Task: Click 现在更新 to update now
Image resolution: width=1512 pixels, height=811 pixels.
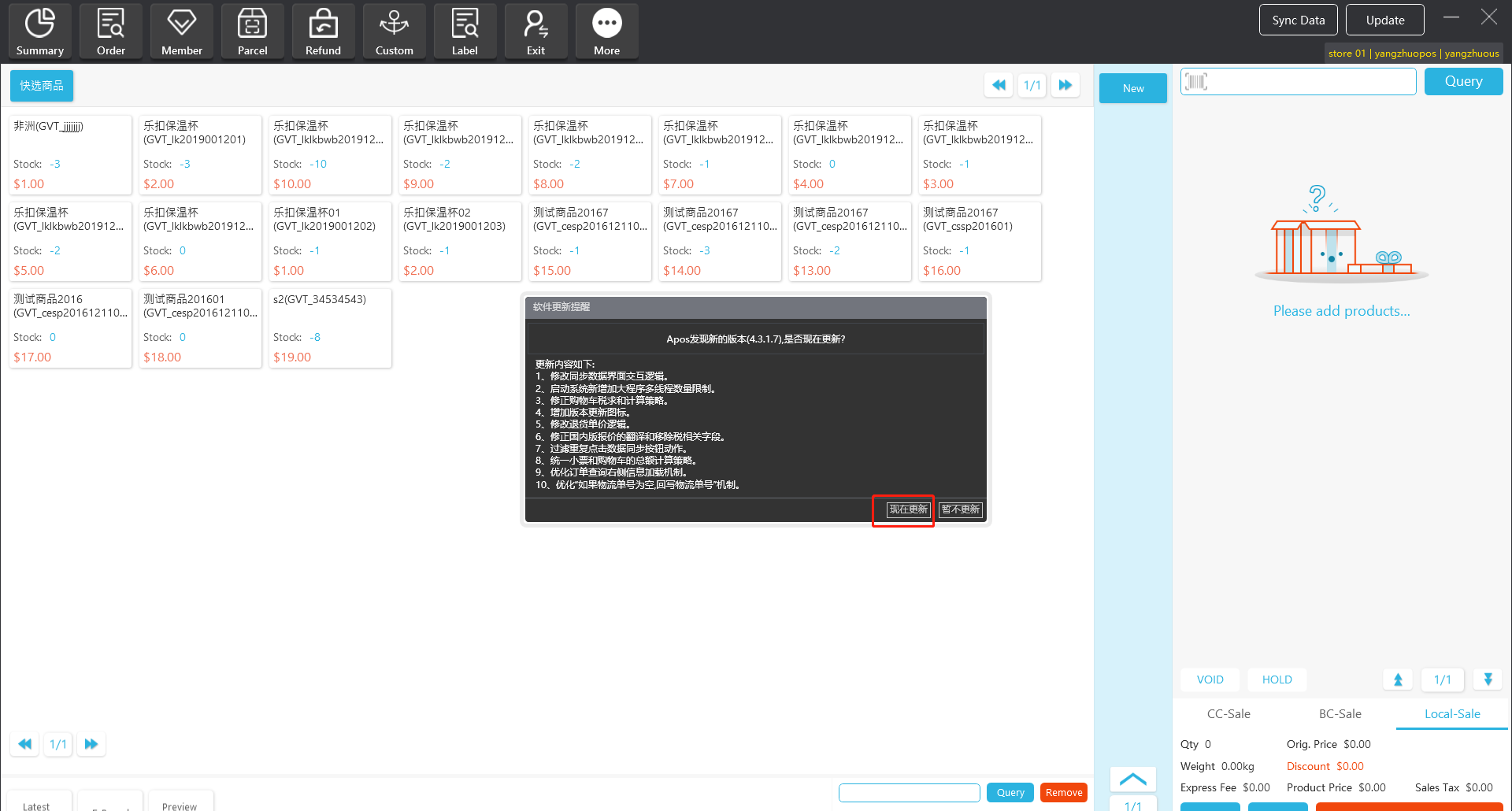Action: click(x=908, y=509)
